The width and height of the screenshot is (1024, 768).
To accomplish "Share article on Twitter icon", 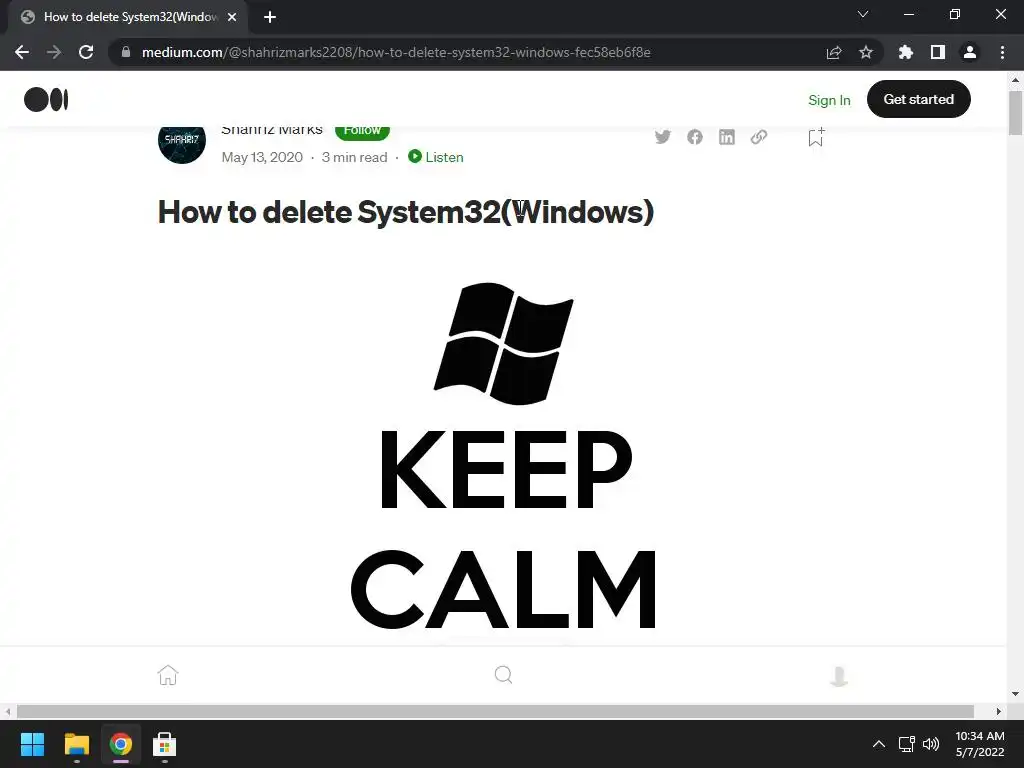I will 663,136.
